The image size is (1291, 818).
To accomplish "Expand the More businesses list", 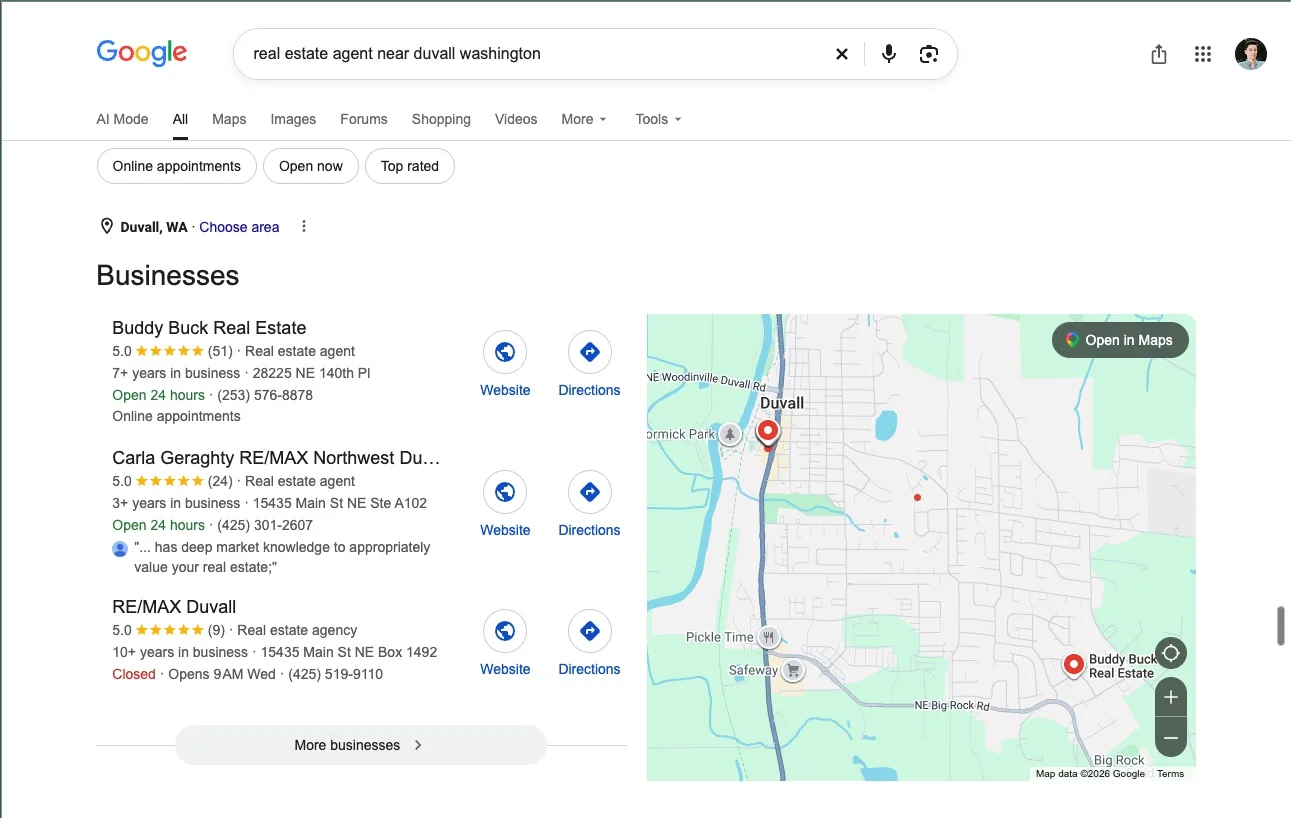I will click(361, 745).
